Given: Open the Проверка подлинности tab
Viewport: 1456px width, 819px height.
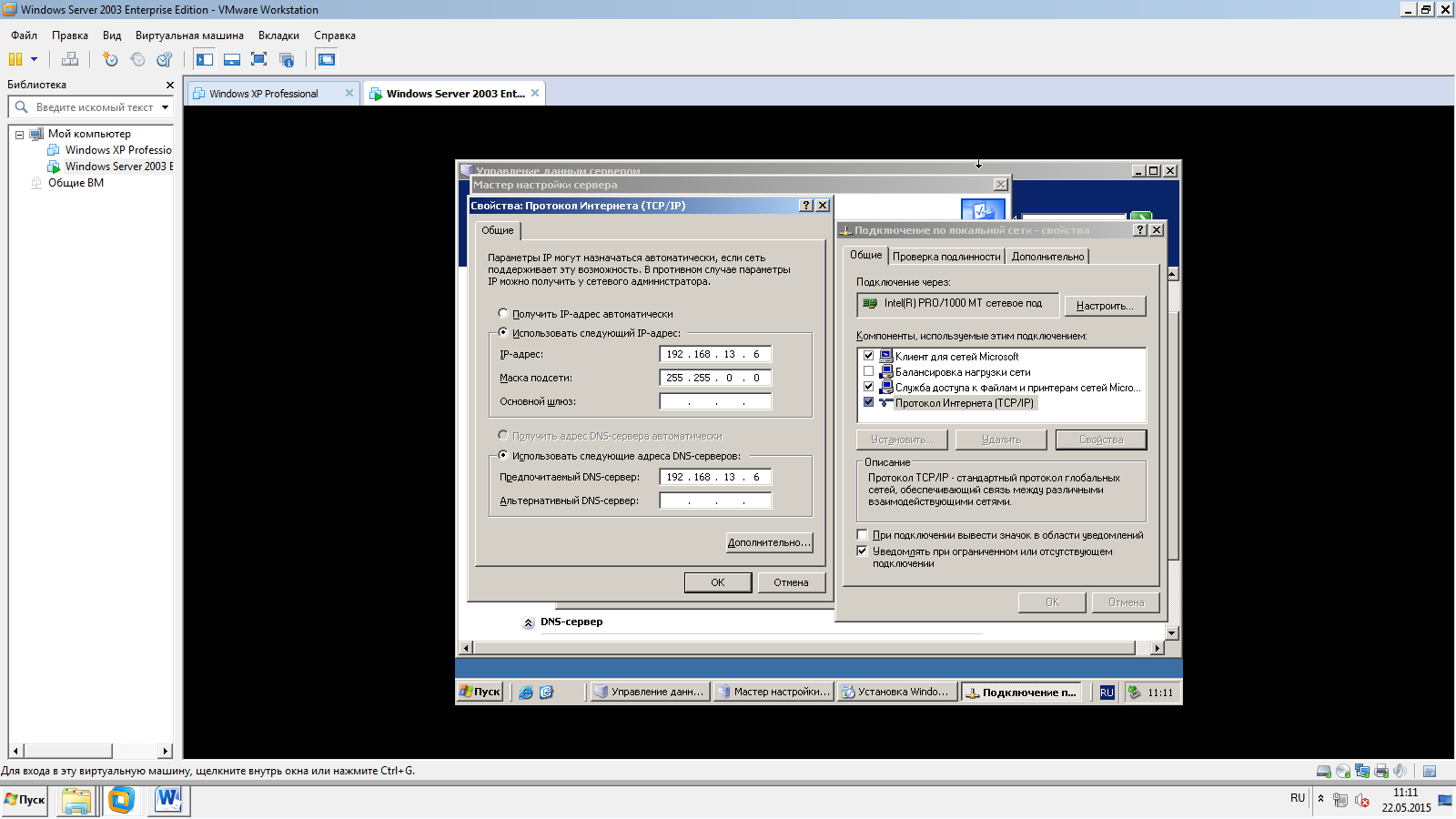Looking at the screenshot, I should (x=946, y=257).
